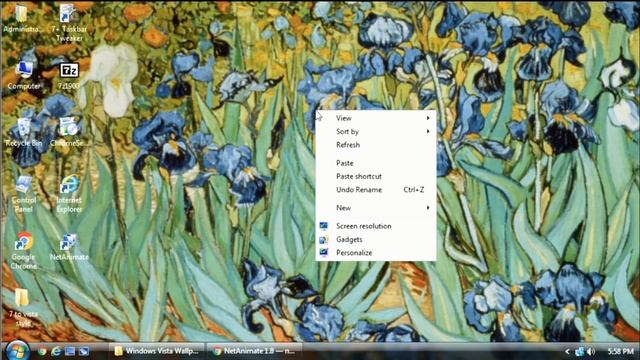This screenshot has height=360, width=640.
Task: Choose Screen resolution from the context menu
Action: (x=376, y=226)
